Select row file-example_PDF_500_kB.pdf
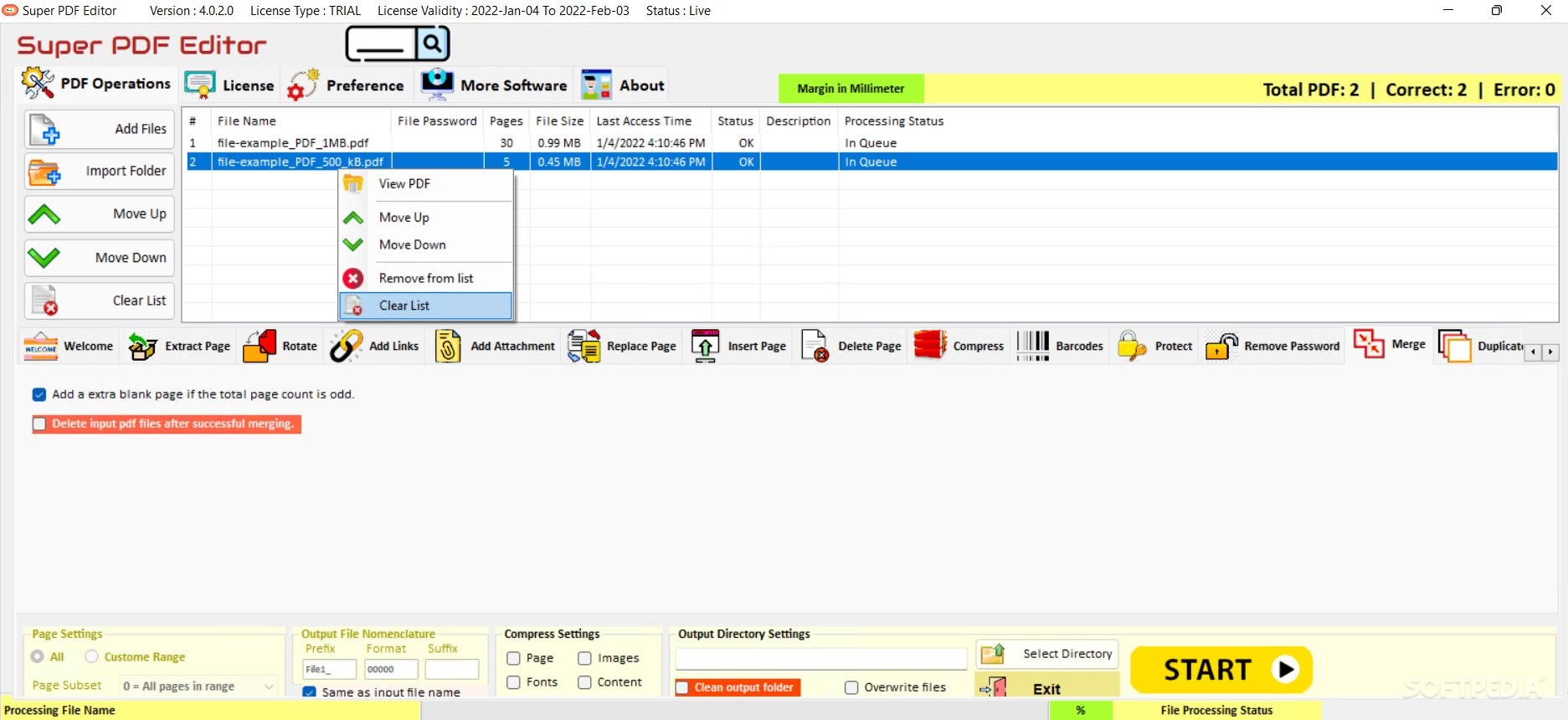Viewport: 1568px width, 720px height. click(x=871, y=162)
